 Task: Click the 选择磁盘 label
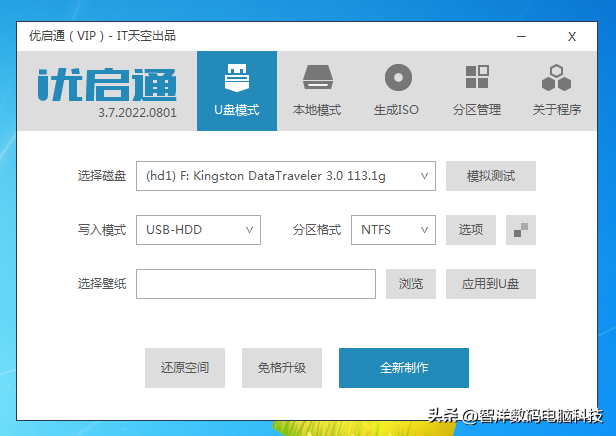tap(102, 176)
